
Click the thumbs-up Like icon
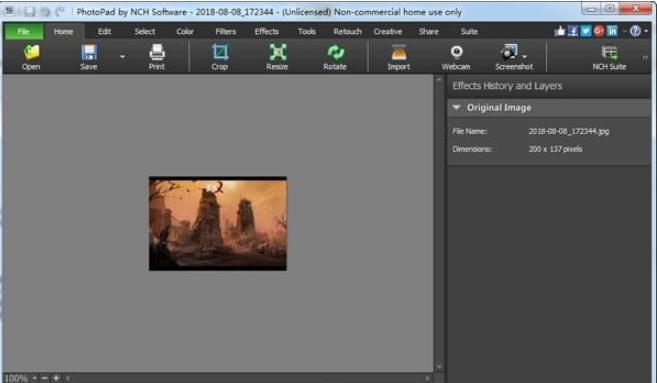pyautogui.click(x=559, y=31)
